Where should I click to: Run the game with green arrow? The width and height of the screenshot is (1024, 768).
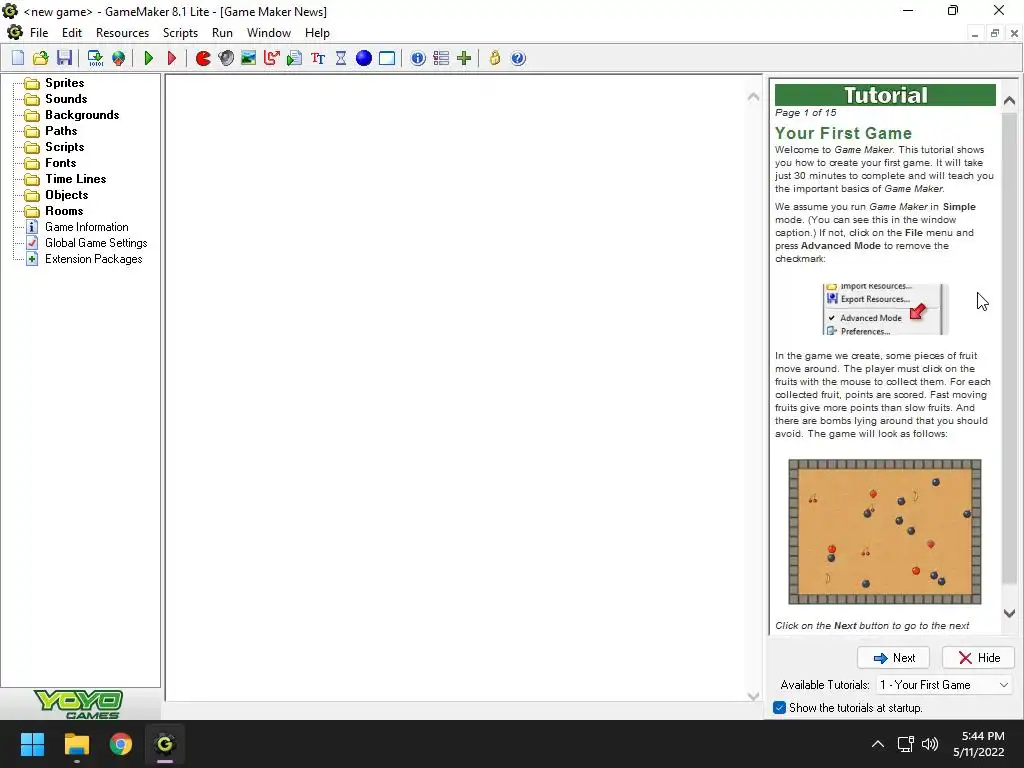click(x=149, y=58)
